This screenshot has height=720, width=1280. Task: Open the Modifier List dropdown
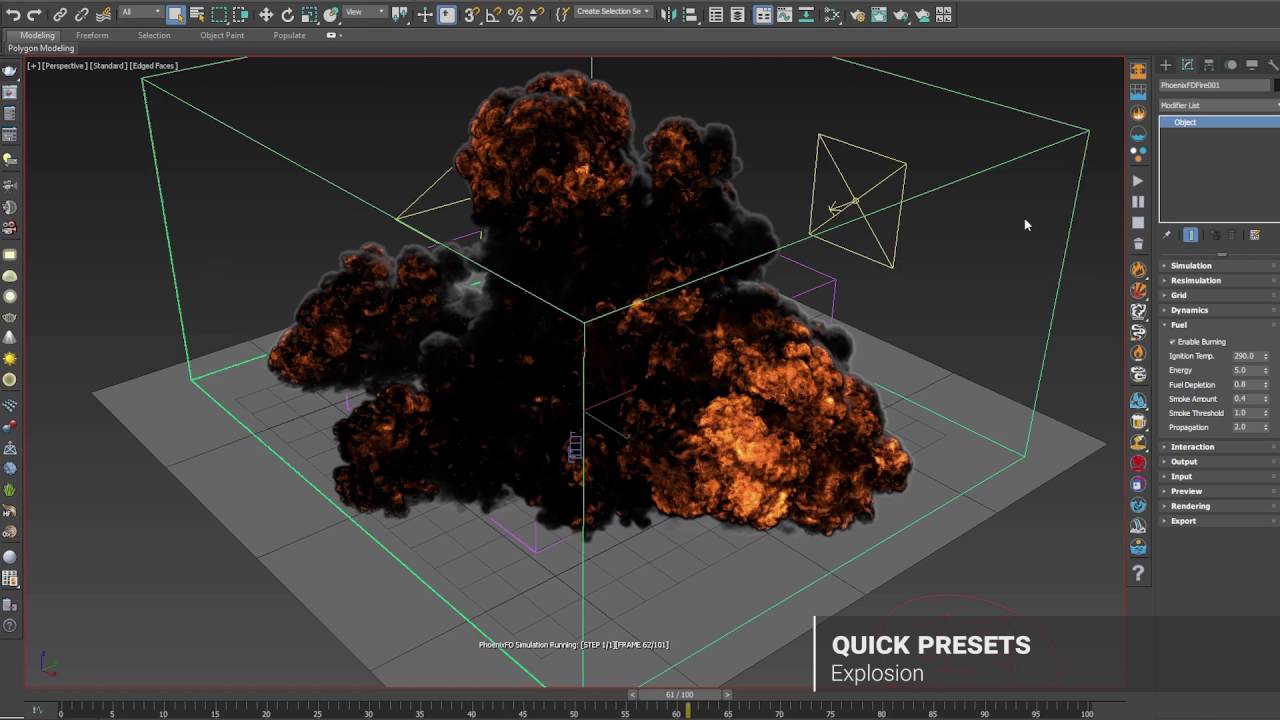pos(1219,105)
